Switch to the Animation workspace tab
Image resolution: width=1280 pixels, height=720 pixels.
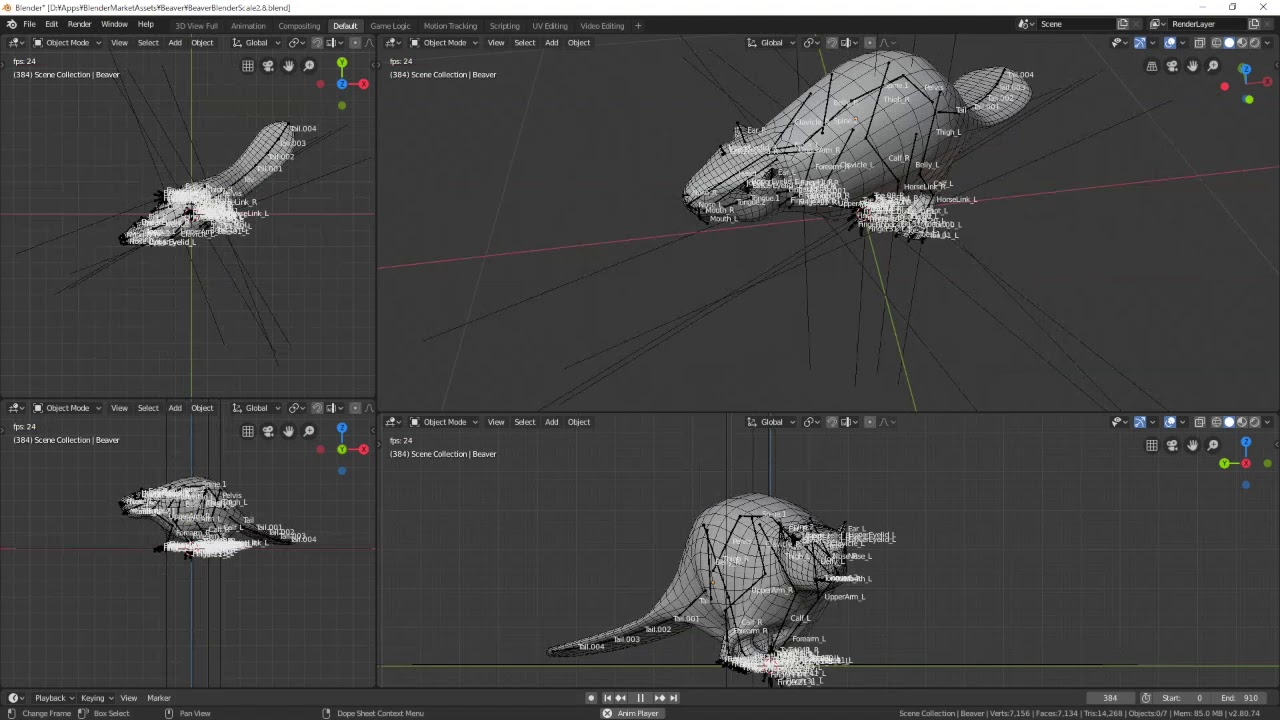tap(248, 25)
